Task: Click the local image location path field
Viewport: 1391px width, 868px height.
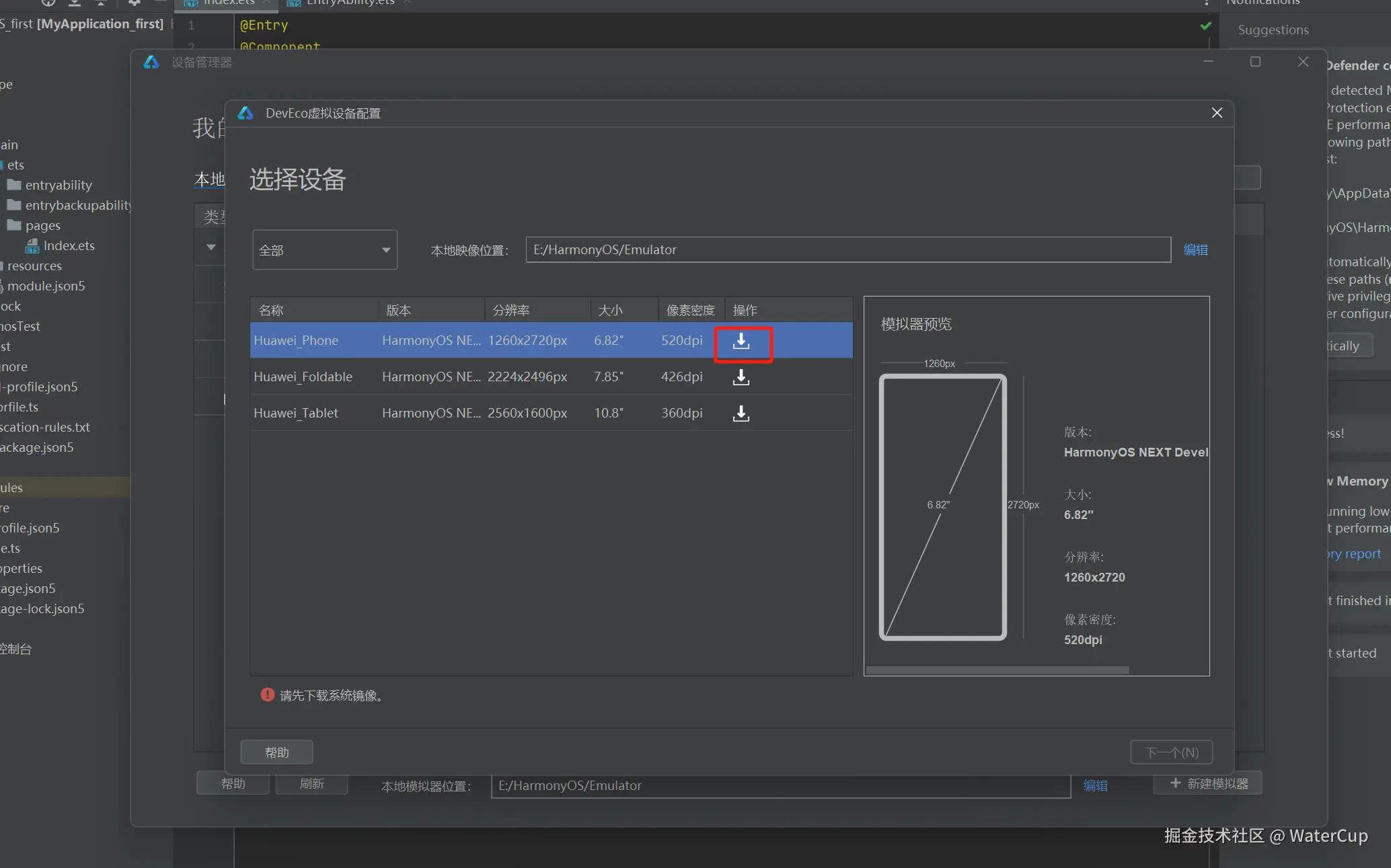Action: (x=848, y=250)
